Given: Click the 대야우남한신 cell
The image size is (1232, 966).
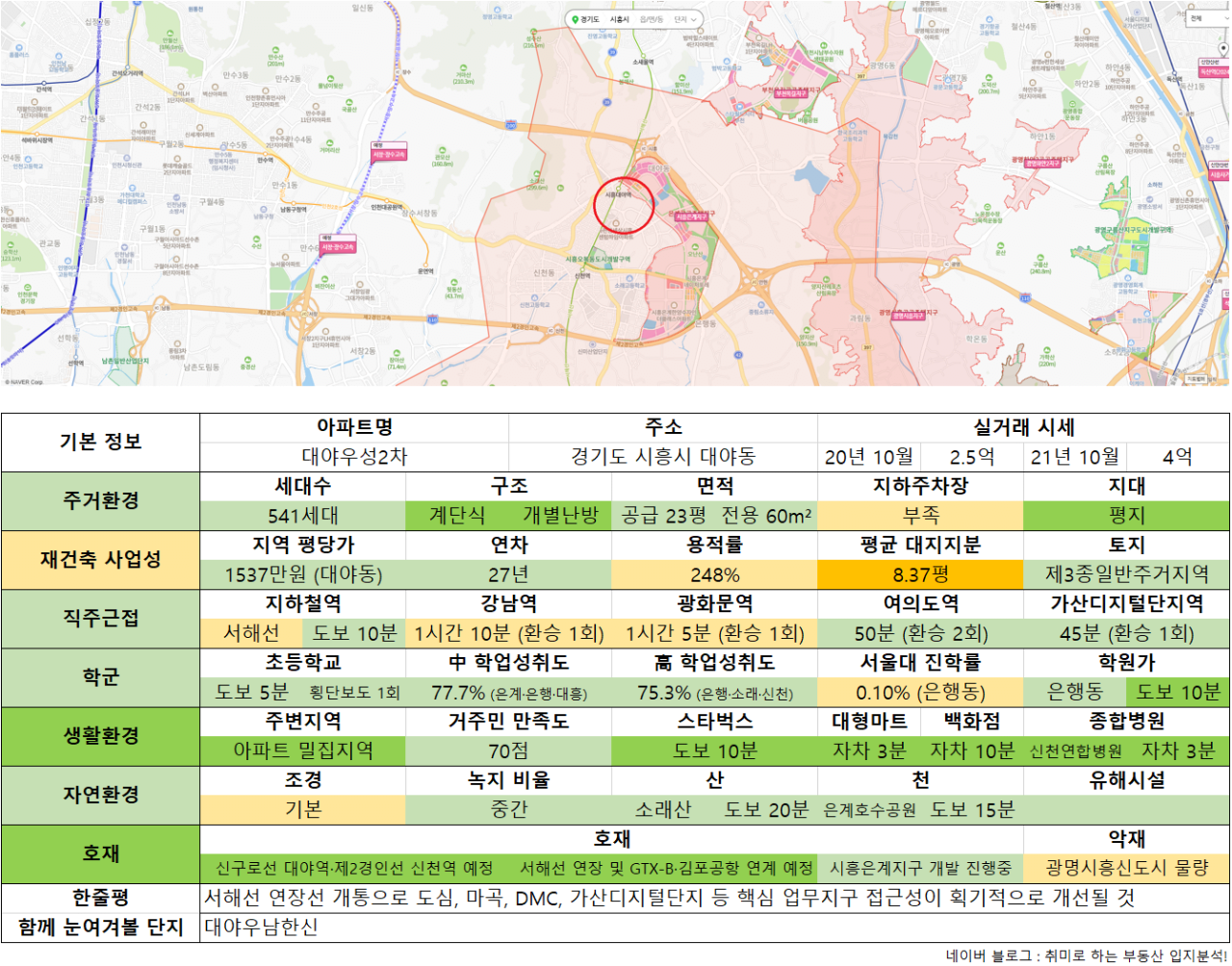Looking at the screenshot, I should click(714, 928).
